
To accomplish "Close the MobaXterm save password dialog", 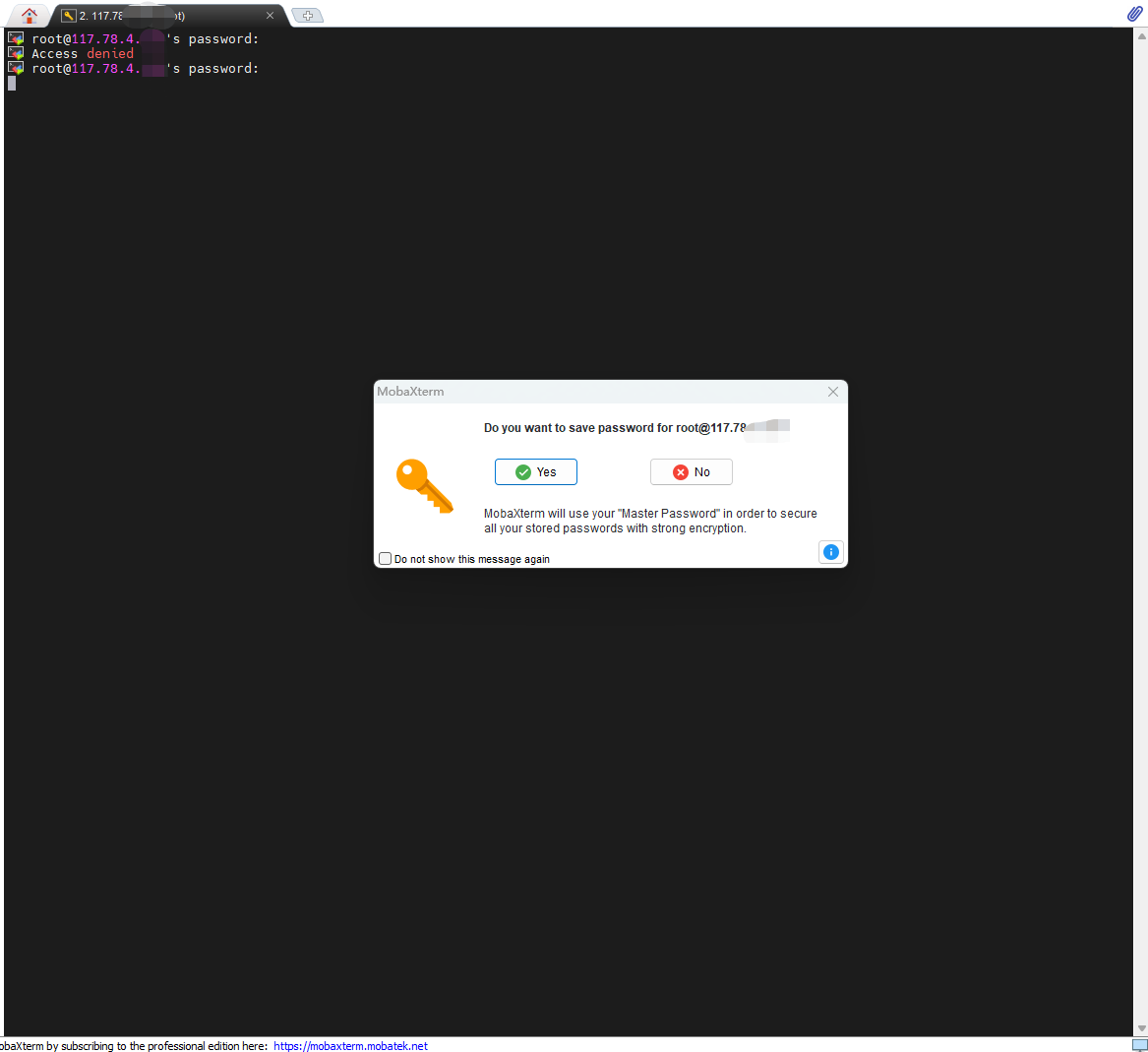I will 832,392.
